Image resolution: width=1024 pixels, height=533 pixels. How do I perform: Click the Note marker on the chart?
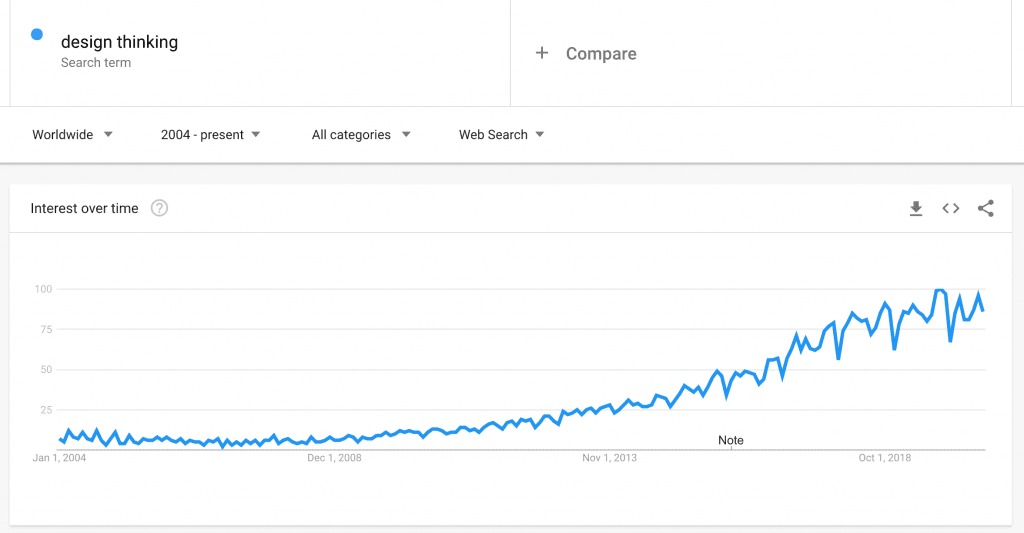tap(731, 441)
